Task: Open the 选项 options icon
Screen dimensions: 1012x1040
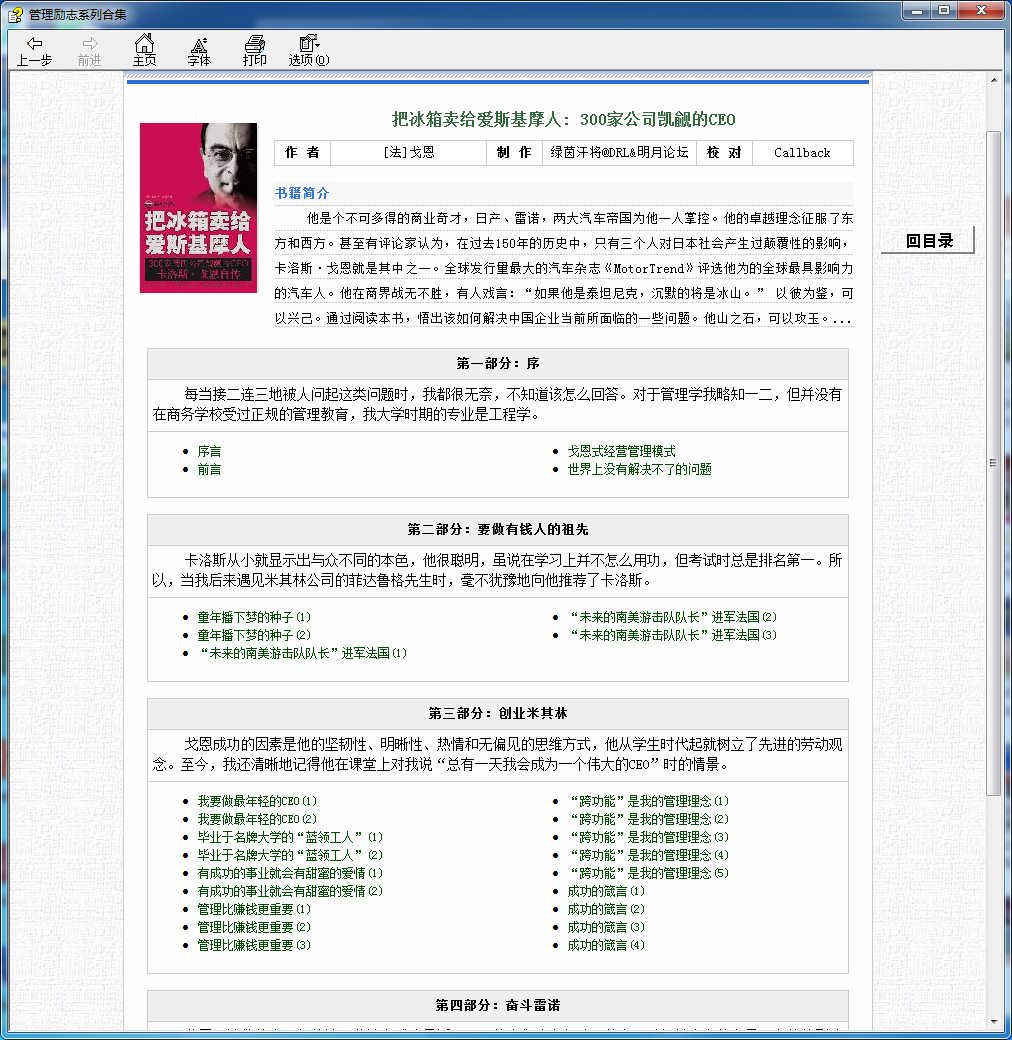Action: tap(309, 50)
